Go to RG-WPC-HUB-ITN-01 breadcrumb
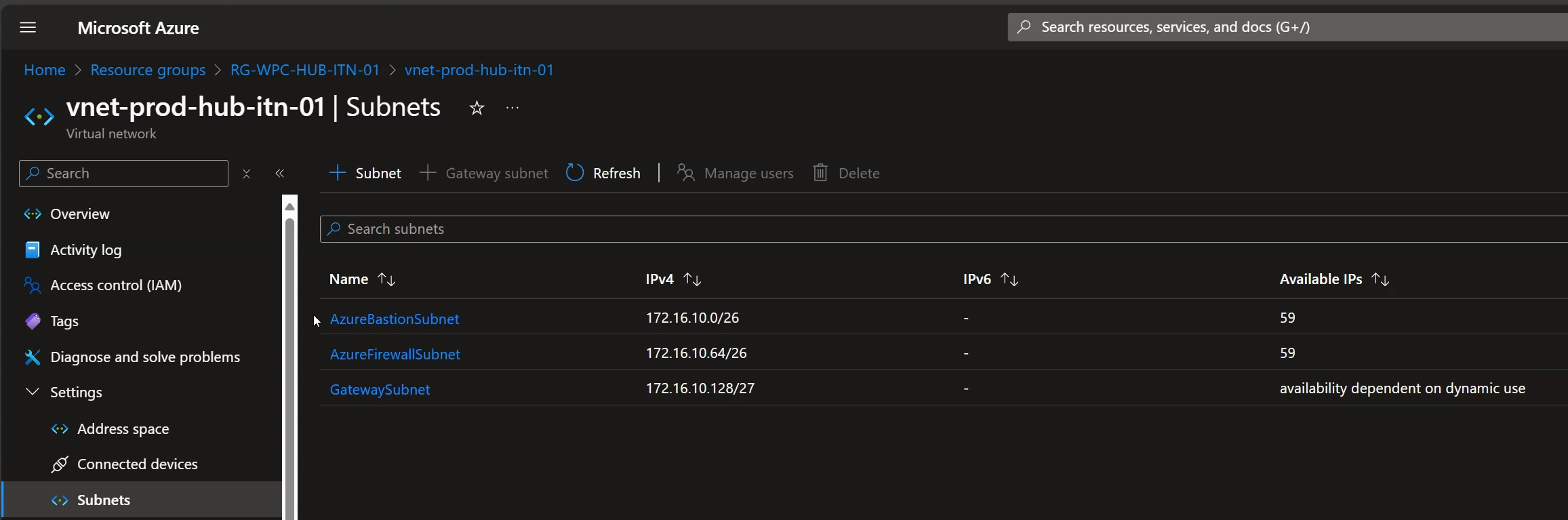 [305, 70]
